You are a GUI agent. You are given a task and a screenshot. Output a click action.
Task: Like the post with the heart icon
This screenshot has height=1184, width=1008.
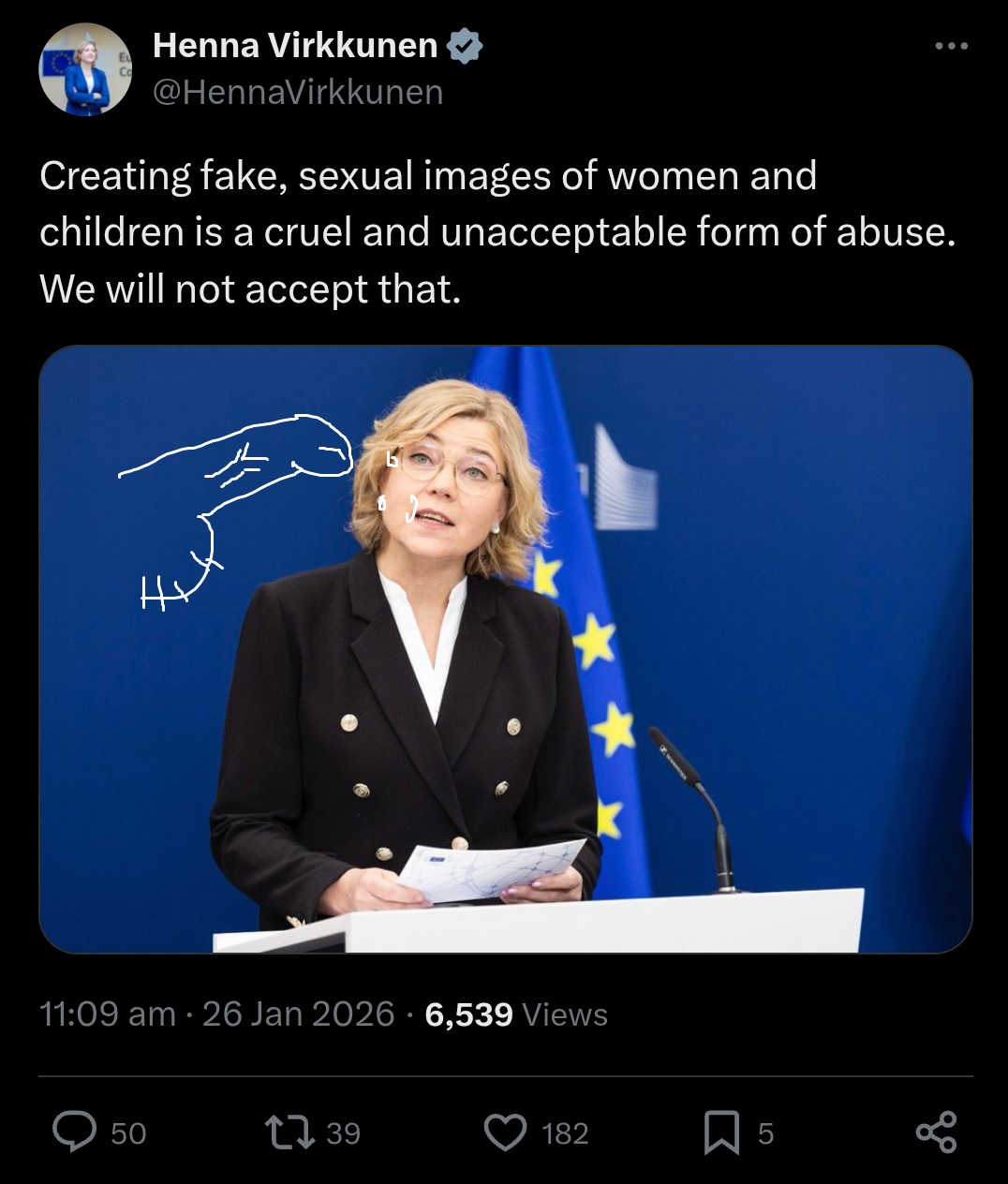click(x=506, y=1132)
